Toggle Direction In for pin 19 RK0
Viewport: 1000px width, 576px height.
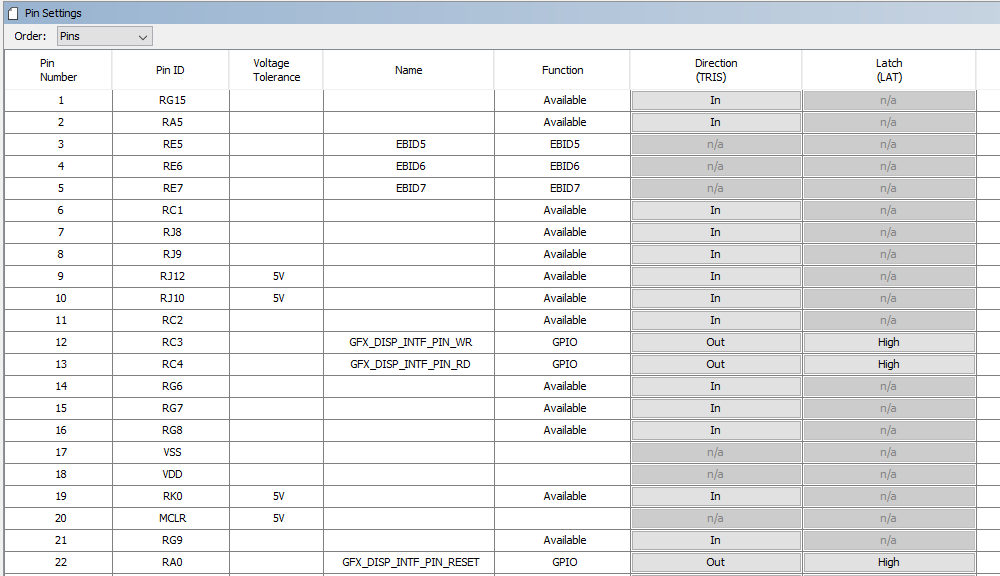[716, 496]
